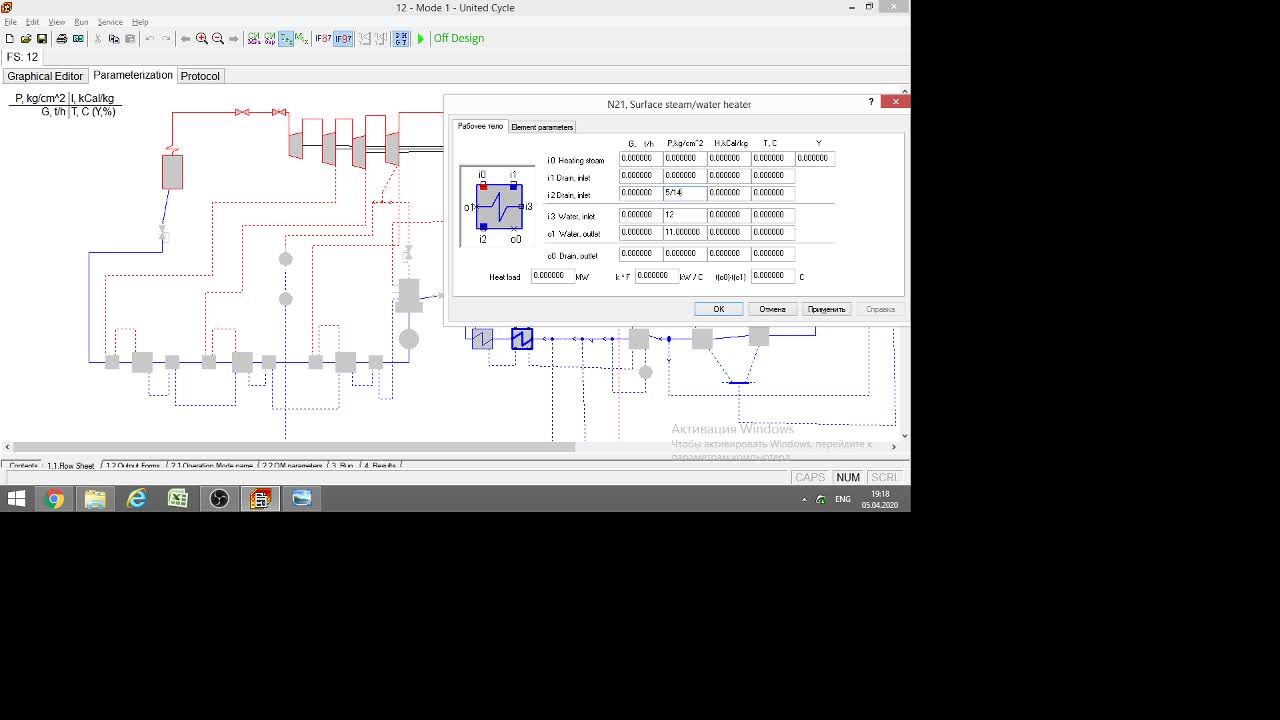Click Off Design mode label
This screenshot has width=1280, height=720.
pyautogui.click(x=458, y=39)
